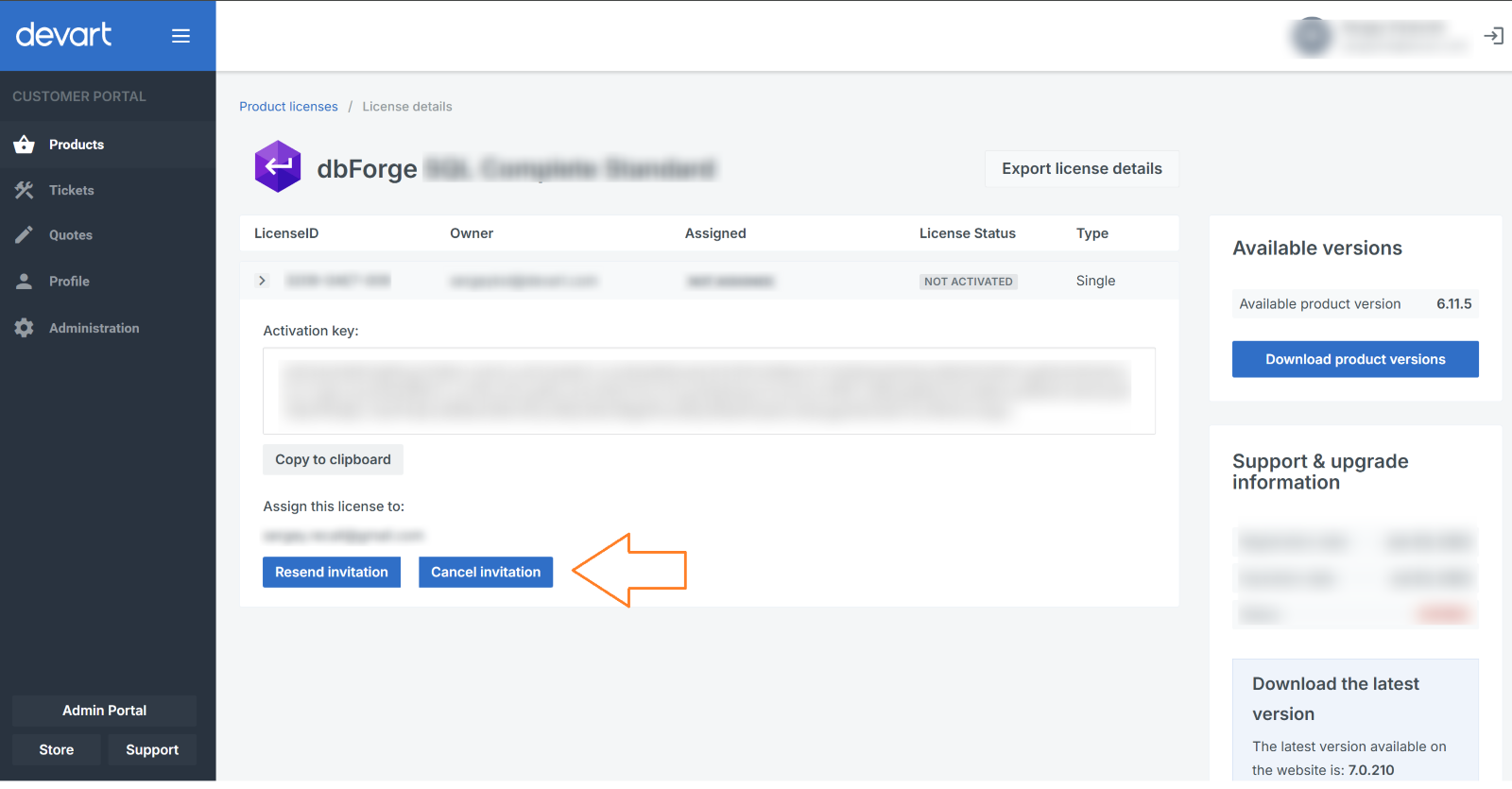
Task: Click the License Status column header
Action: pyautogui.click(x=968, y=233)
